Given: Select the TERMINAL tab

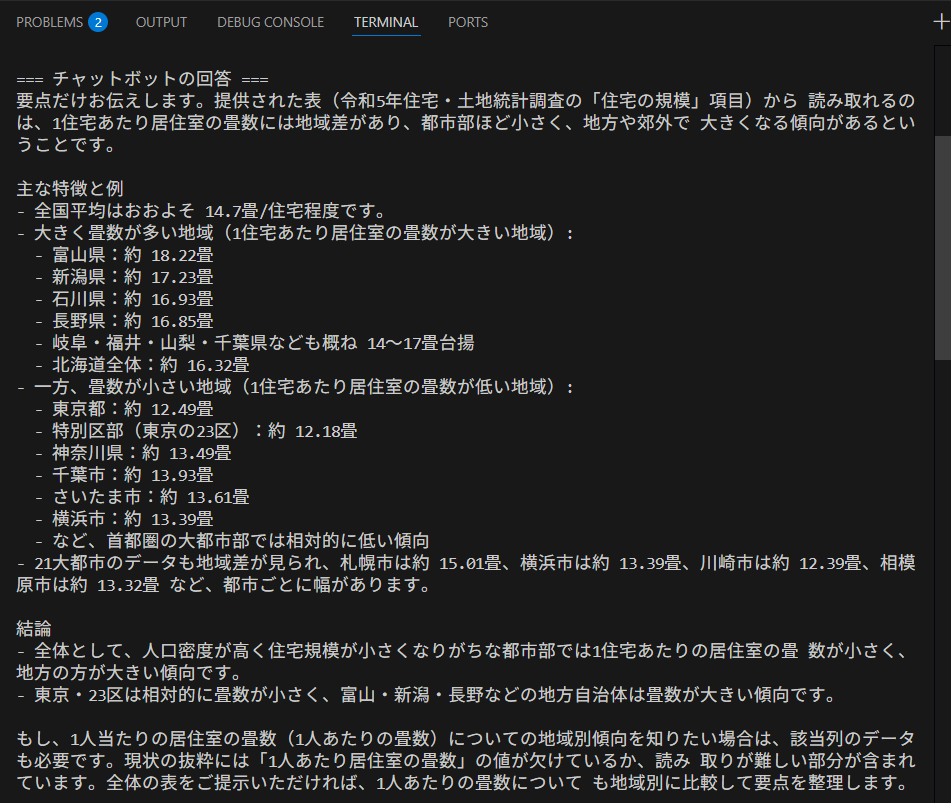Looking at the screenshot, I should (x=386, y=22).
